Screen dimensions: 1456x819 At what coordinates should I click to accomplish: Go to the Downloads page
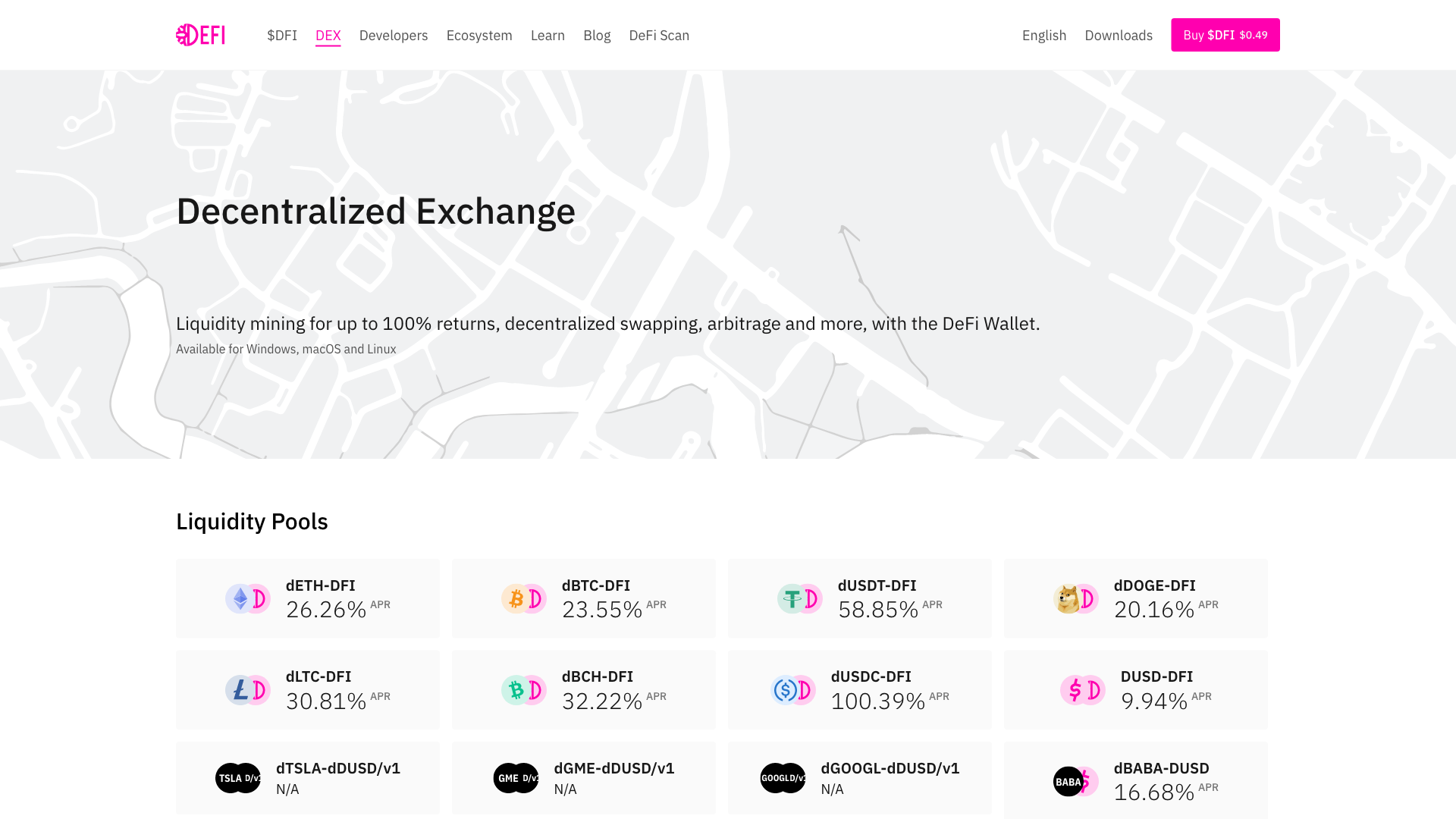pos(1119,36)
